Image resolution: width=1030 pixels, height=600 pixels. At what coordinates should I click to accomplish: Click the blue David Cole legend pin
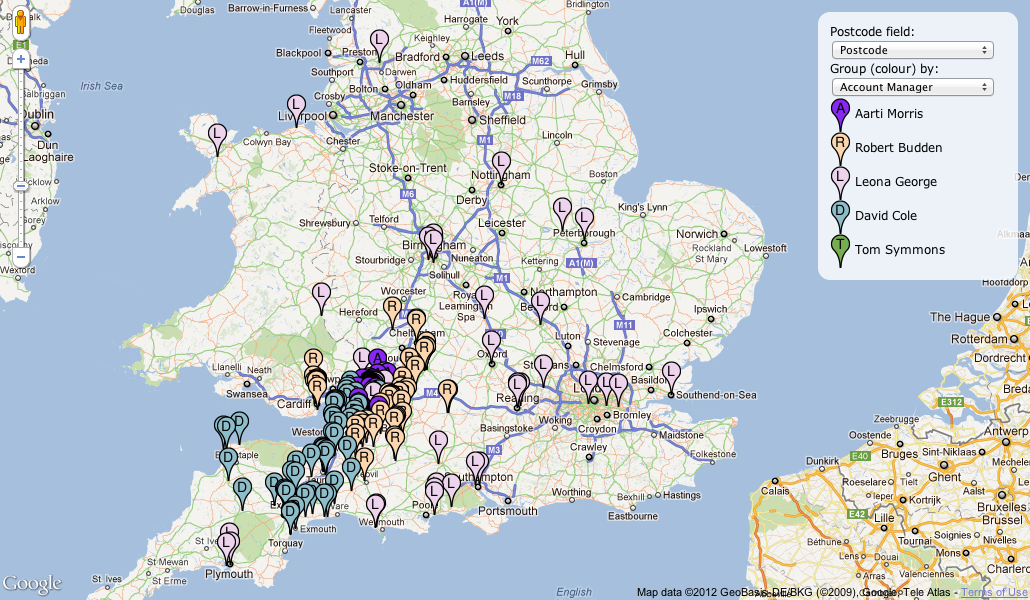(840, 214)
